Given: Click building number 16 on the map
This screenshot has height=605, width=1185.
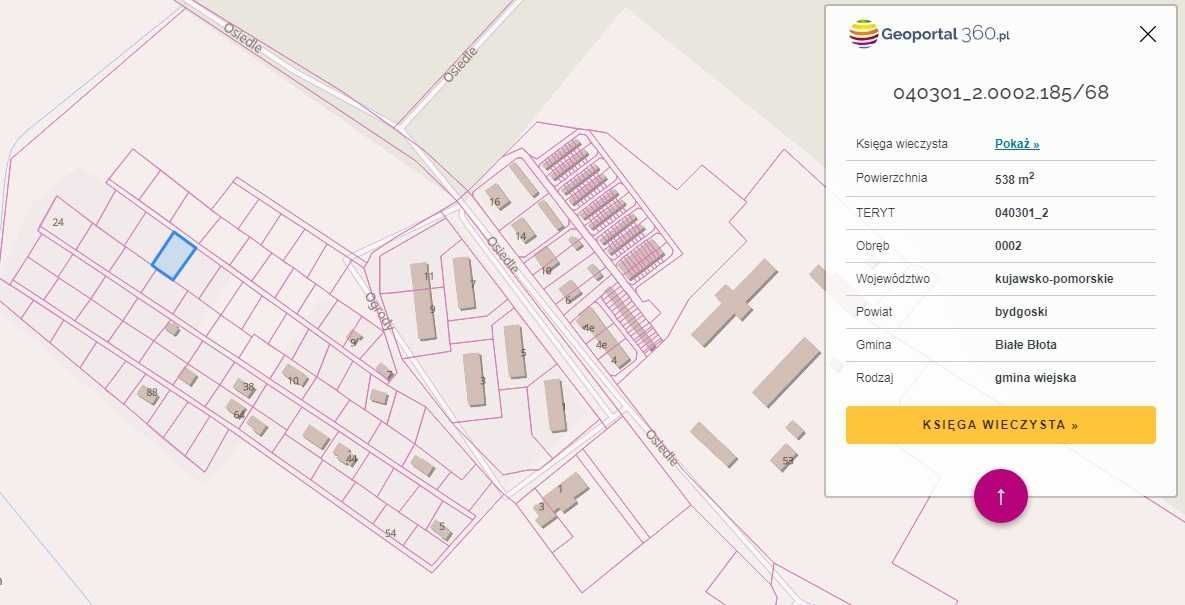Looking at the screenshot, I should click(497, 197).
